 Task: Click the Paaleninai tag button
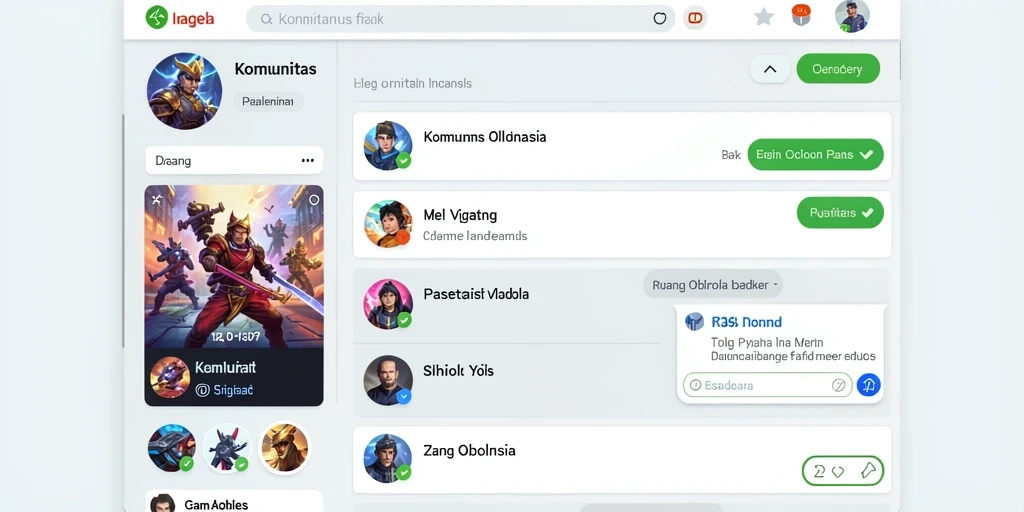[268, 102]
